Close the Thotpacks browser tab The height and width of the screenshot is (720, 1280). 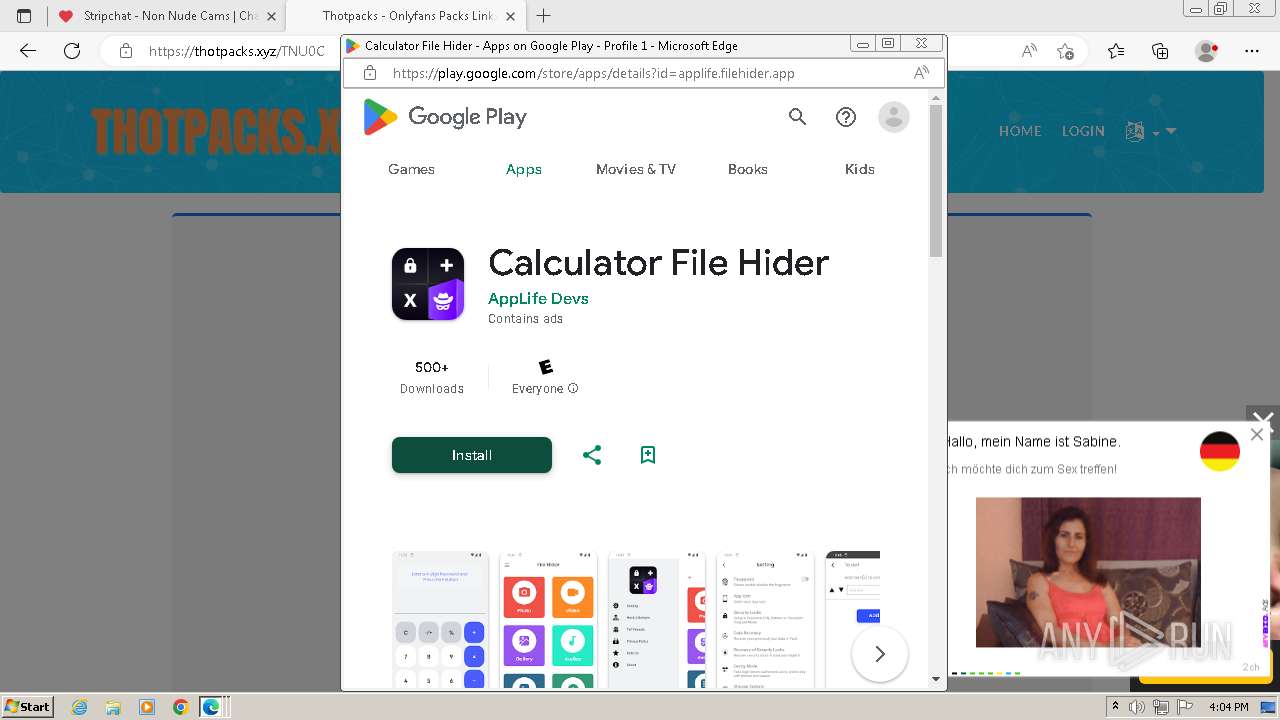pos(510,16)
